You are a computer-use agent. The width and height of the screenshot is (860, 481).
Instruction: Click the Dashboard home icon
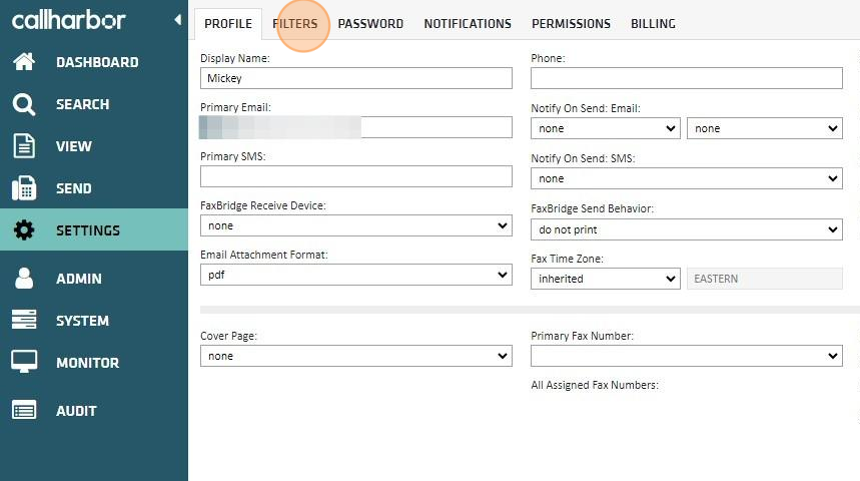pyautogui.click(x=24, y=62)
